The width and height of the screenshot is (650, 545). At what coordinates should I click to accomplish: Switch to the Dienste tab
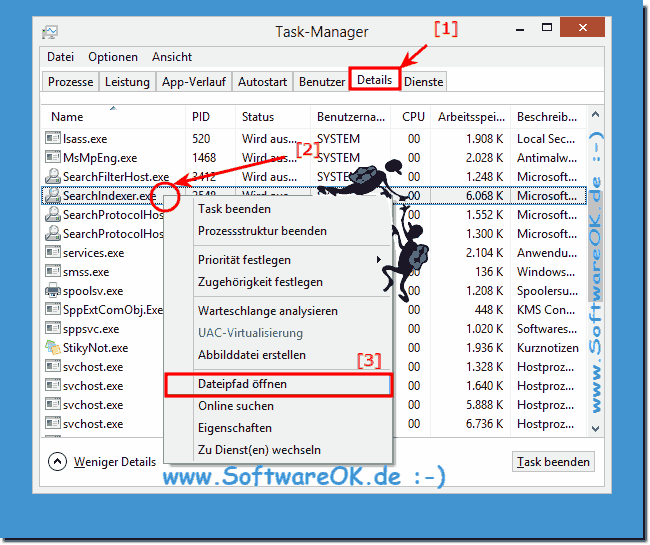pos(423,82)
